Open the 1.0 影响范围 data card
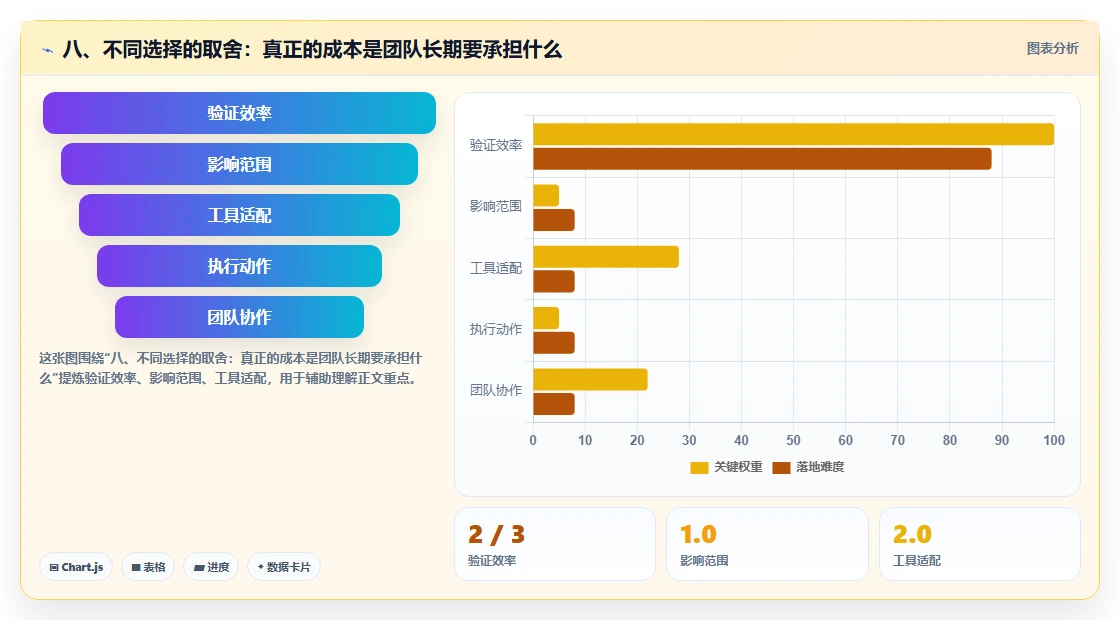The image size is (1120, 620). (x=767, y=544)
